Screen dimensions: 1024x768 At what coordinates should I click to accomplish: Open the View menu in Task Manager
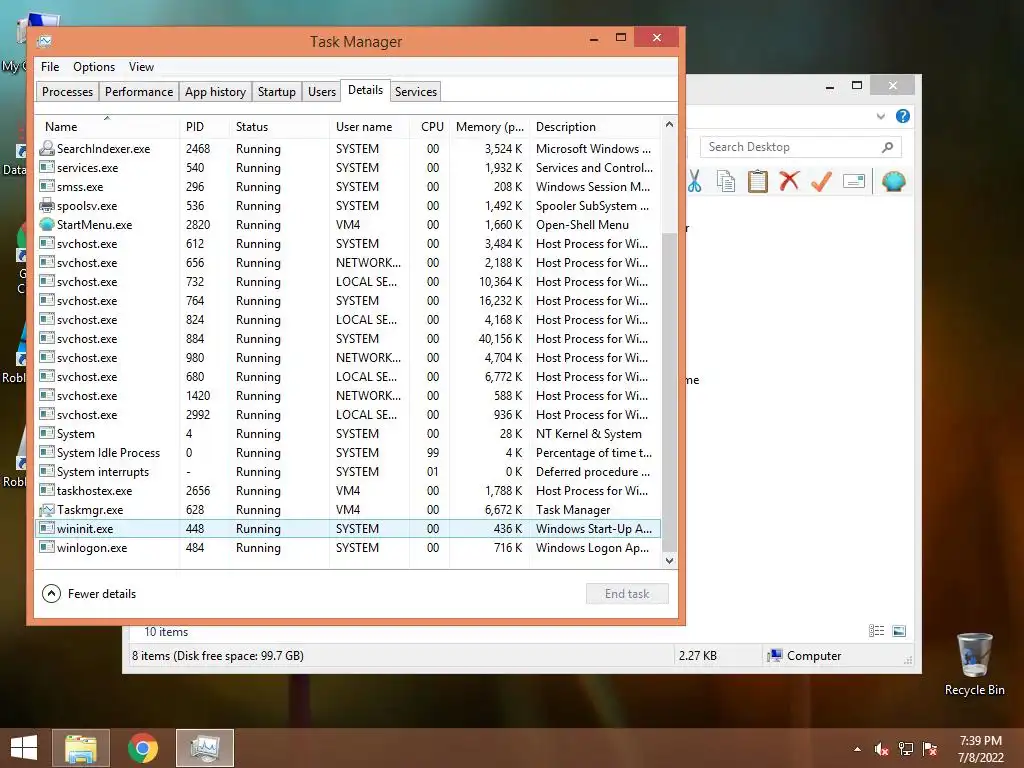[141, 67]
